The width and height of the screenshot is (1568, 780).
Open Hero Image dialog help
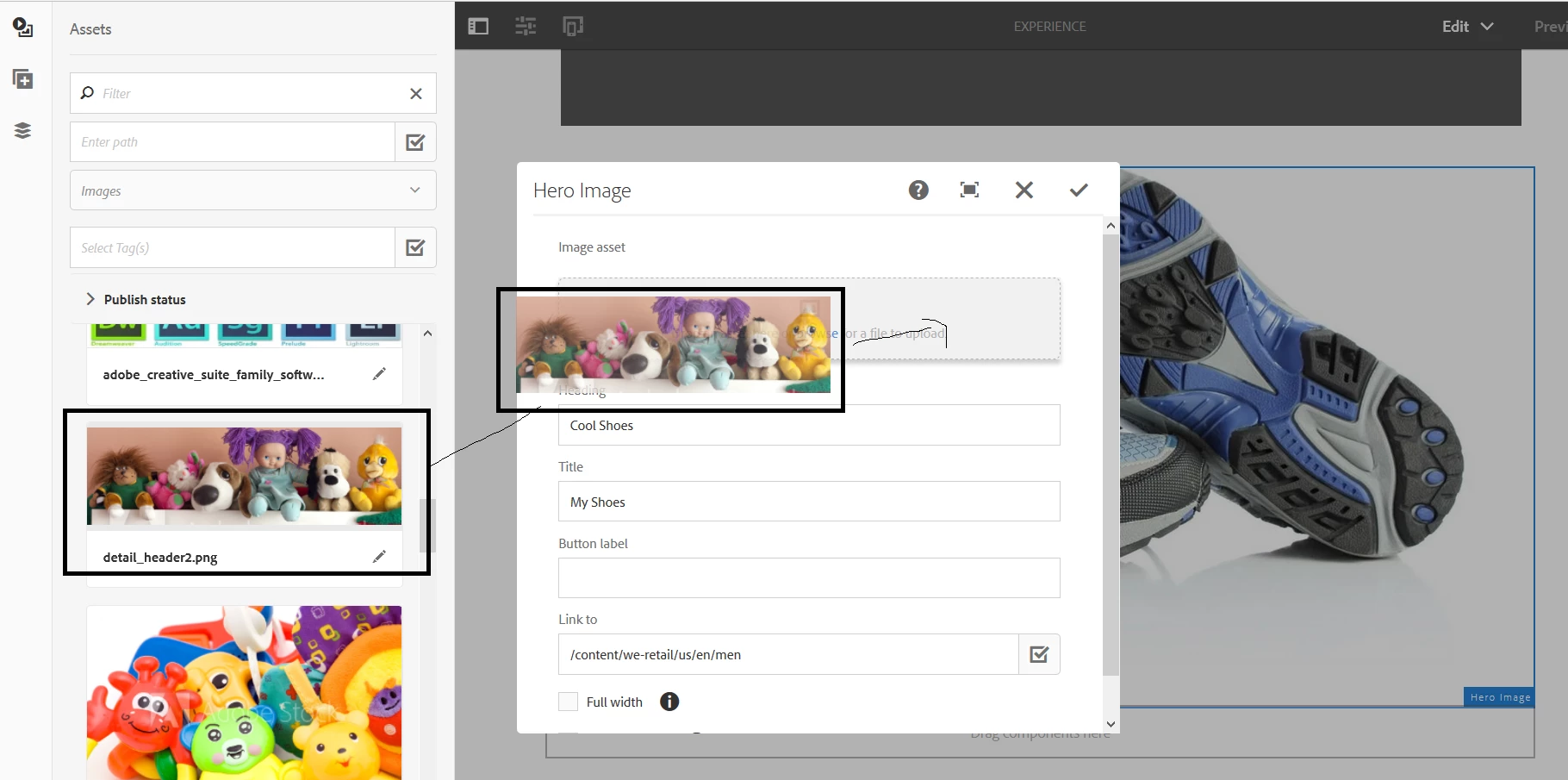(918, 190)
